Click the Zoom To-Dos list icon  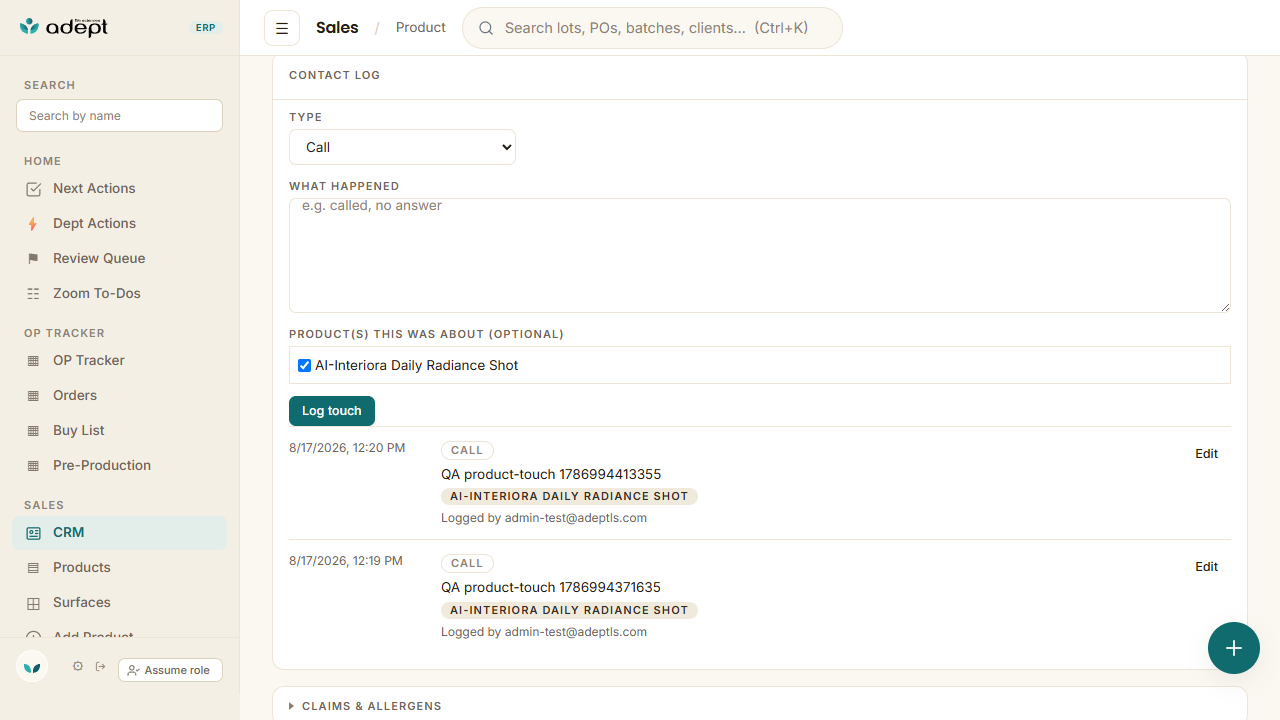33,294
